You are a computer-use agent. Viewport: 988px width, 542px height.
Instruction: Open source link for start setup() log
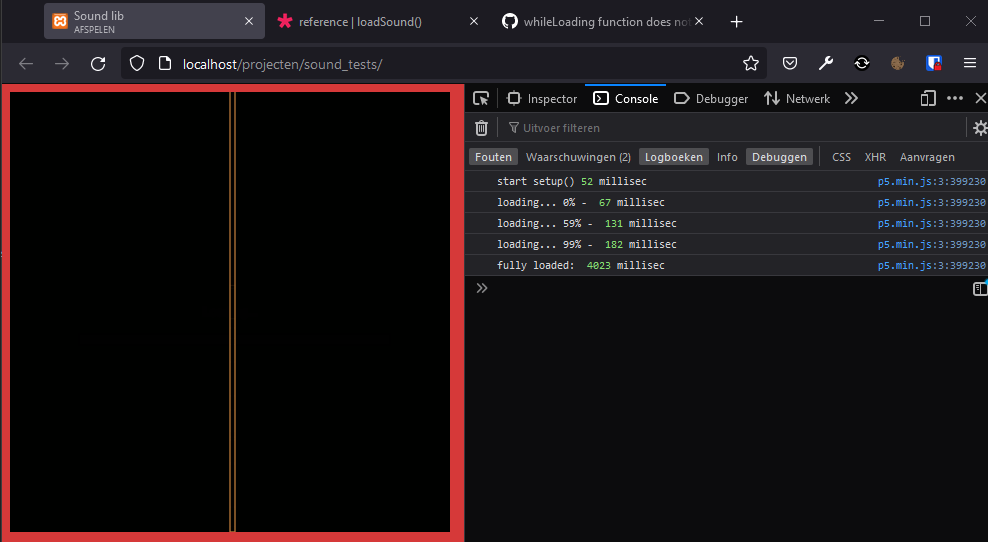coord(931,182)
